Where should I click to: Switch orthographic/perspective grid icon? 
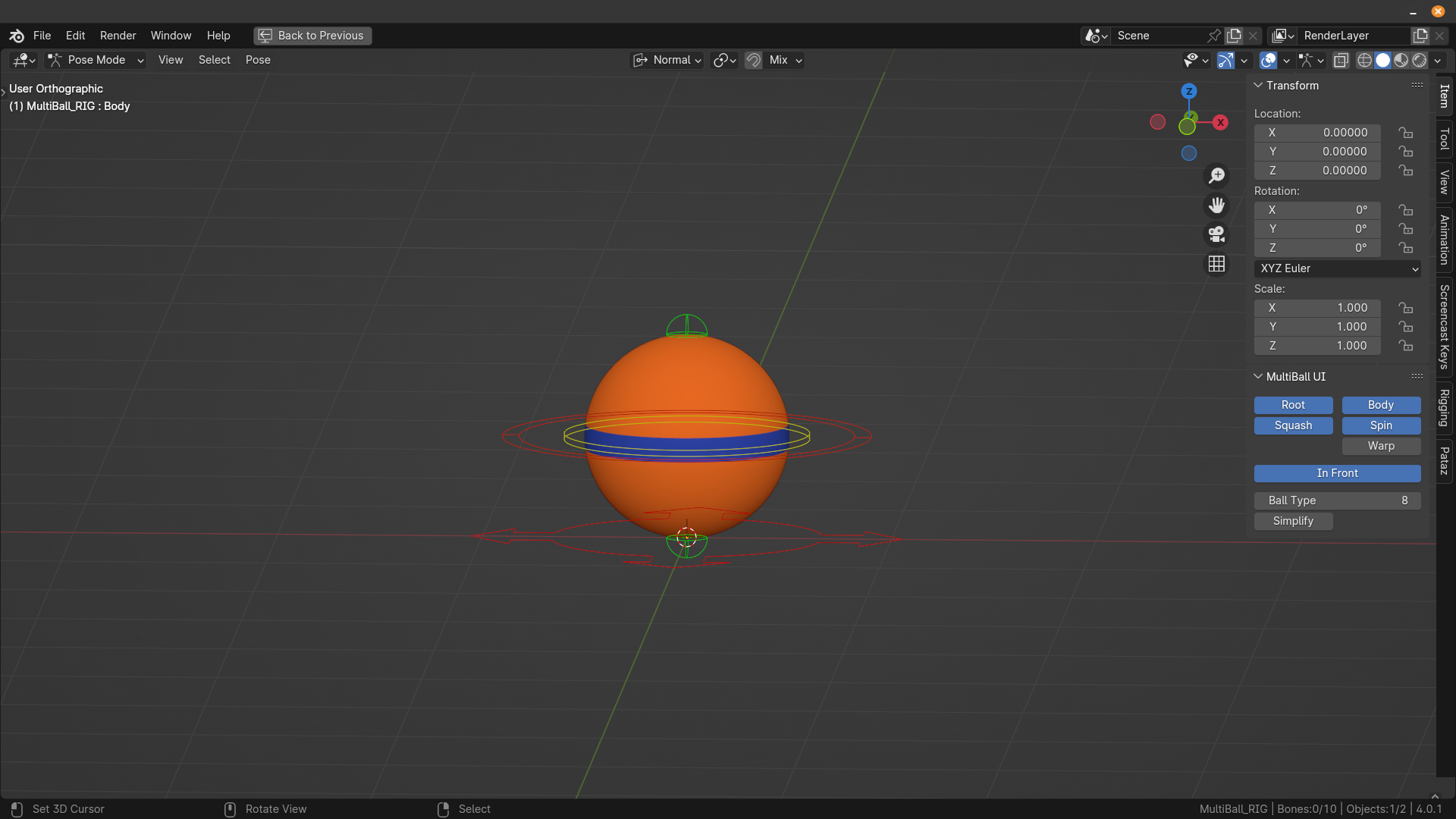click(1216, 264)
